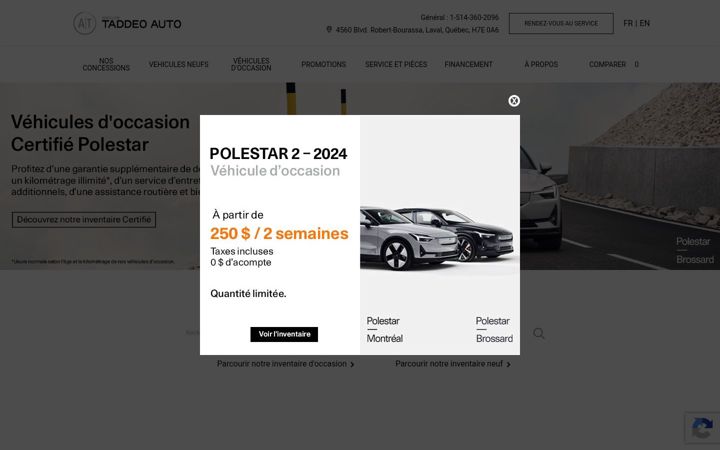Click the Véhicules d'occasion Certifié Polestar banner heading
The width and height of the screenshot is (720, 450).
pyautogui.click(x=100, y=133)
